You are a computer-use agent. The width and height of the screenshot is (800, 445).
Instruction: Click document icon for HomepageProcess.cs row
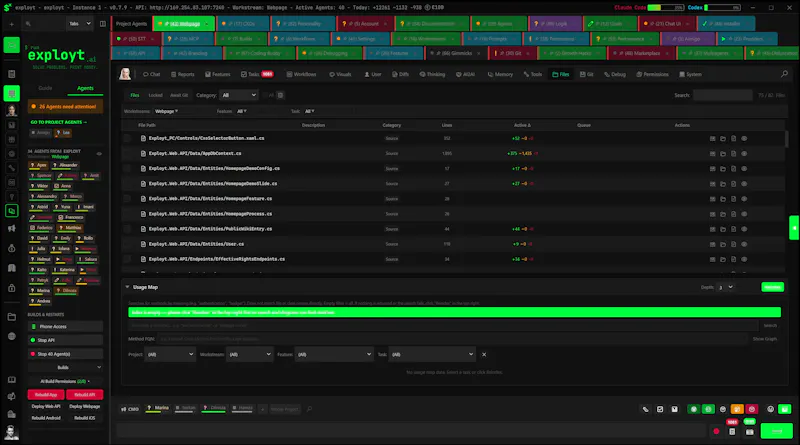pyautogui.click(x=733, y=214)
